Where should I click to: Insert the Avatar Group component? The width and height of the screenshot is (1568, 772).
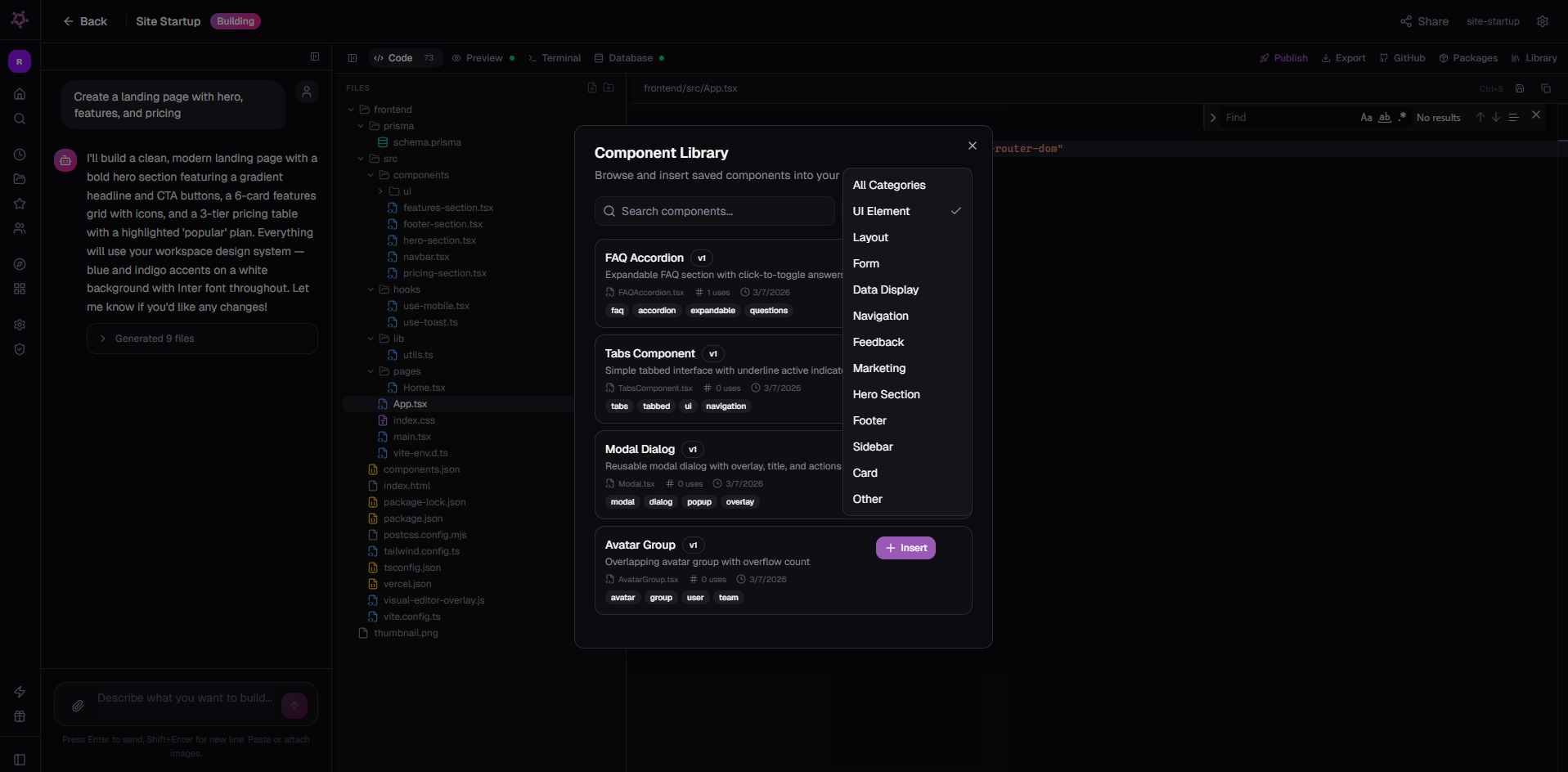[905, 548]
